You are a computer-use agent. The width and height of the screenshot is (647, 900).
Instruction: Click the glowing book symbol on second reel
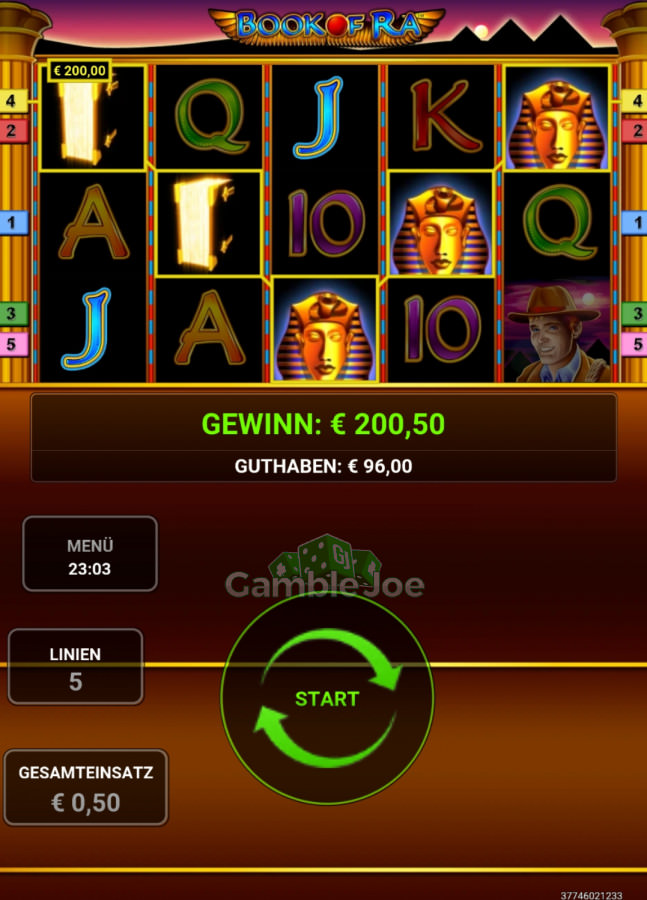pos(208,224)
